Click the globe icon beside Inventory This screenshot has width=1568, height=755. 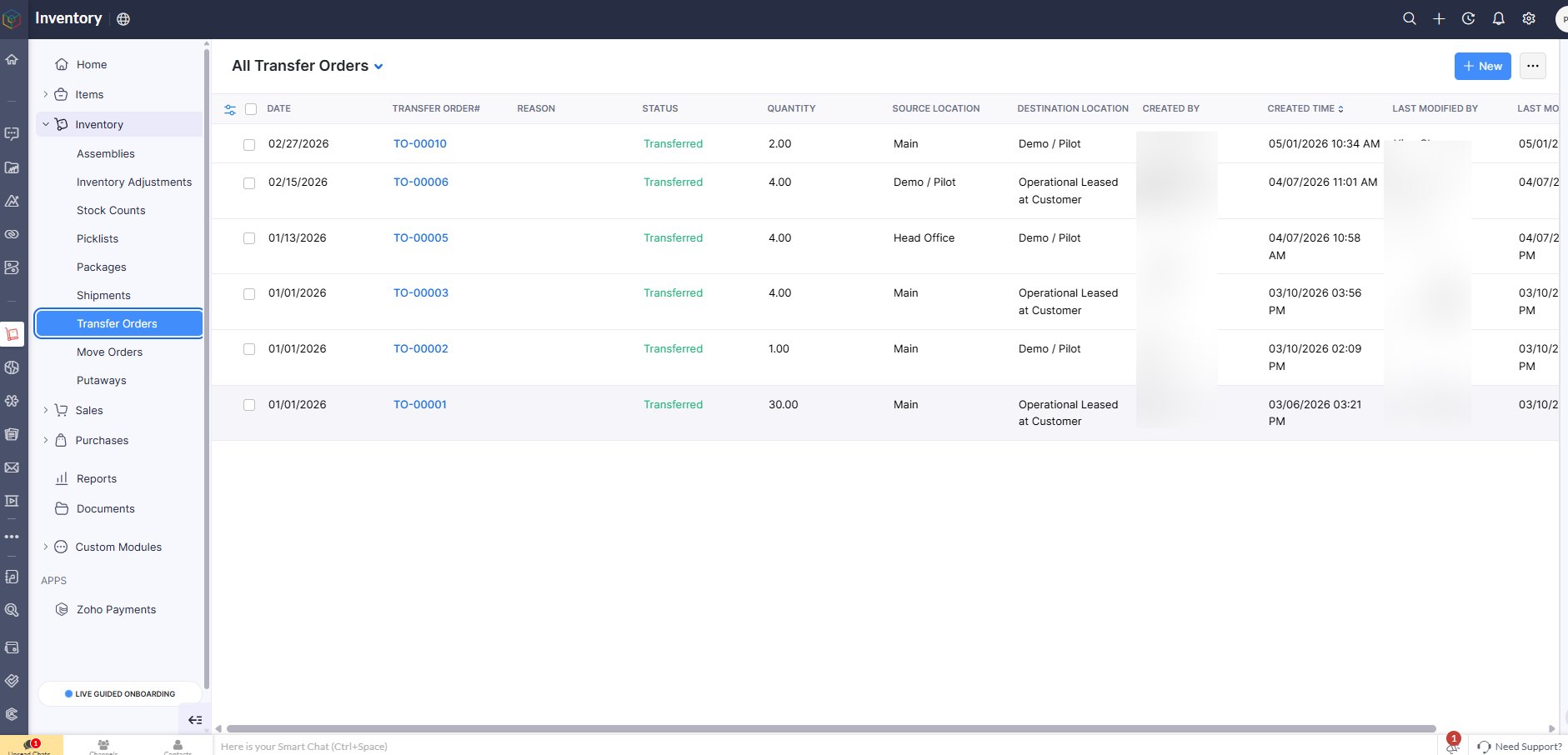click(123, 19)
